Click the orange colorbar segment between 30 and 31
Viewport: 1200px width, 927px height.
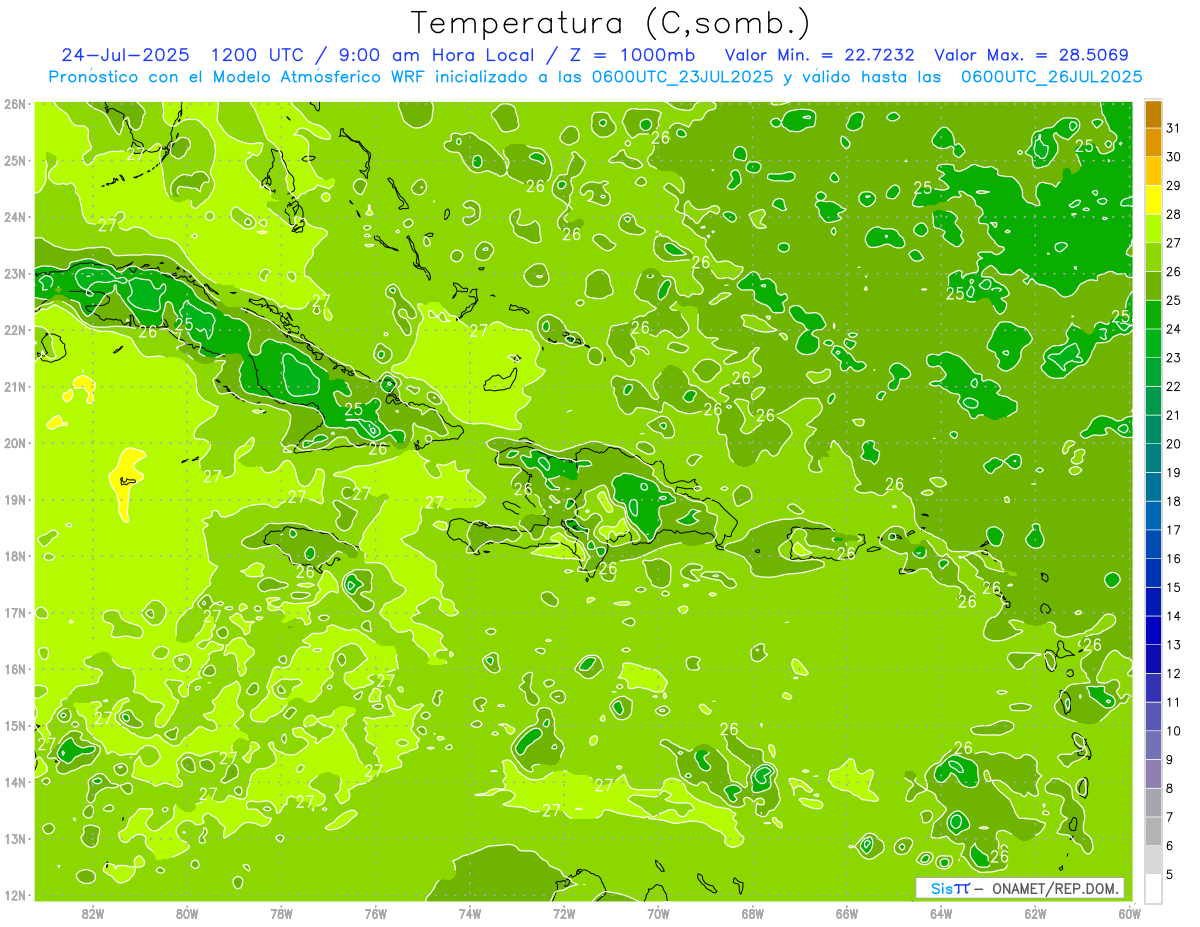pos(1153,143)
